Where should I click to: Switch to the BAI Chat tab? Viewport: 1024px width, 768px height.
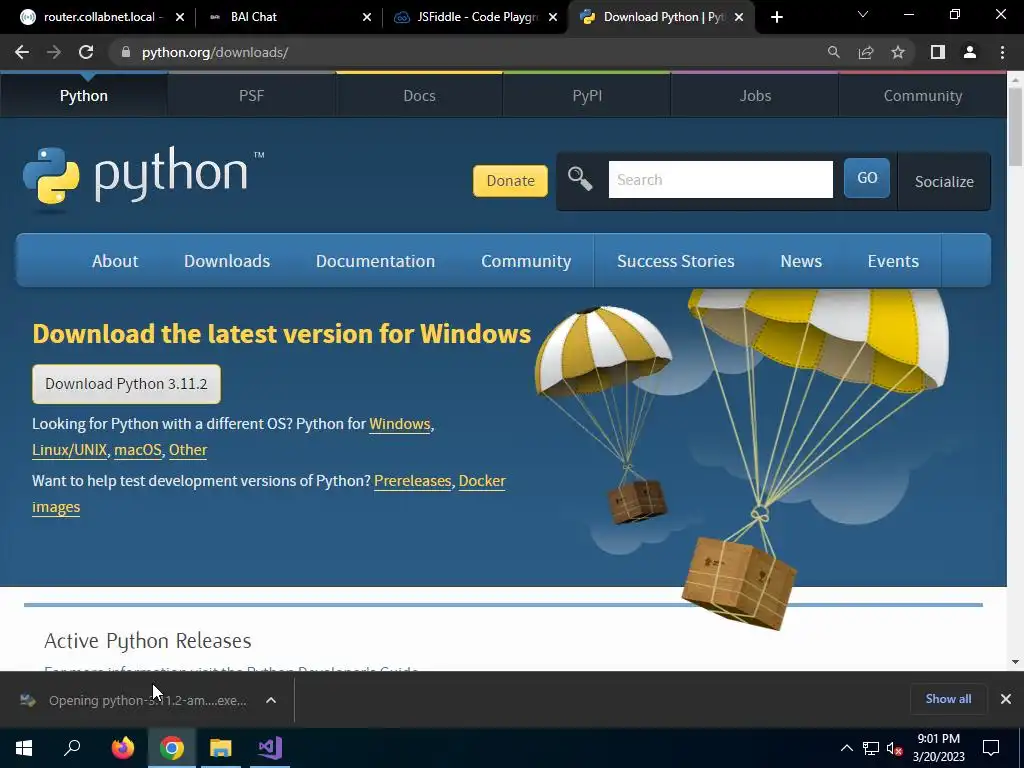pos(287,17)
